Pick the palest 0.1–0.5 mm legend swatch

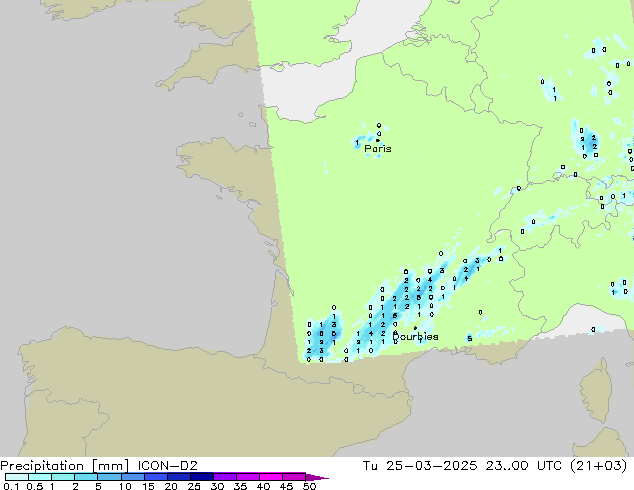point(17,477)
